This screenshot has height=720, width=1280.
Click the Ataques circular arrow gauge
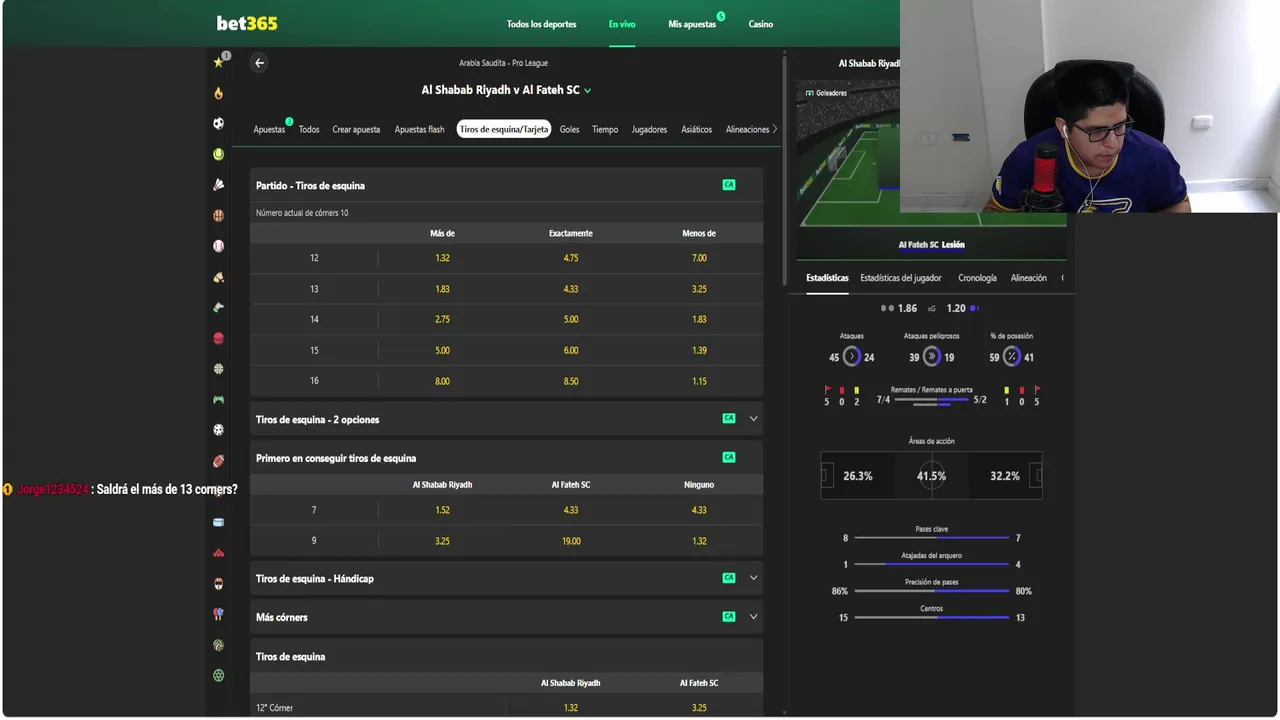coord(852,357)
